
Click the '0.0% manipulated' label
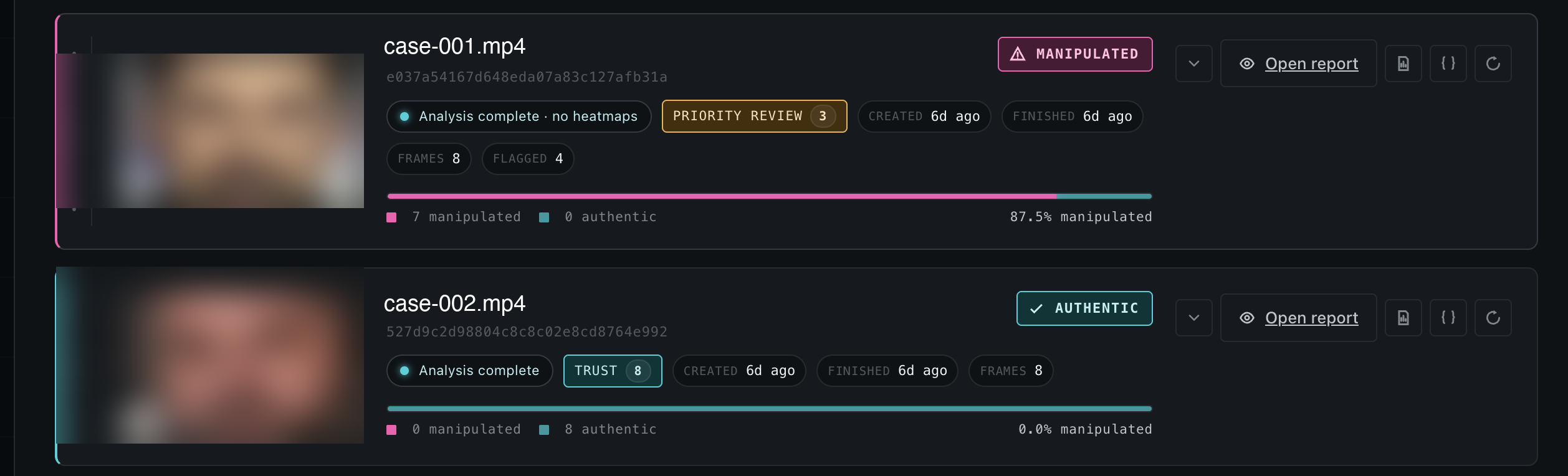(x=1086, y=429)
